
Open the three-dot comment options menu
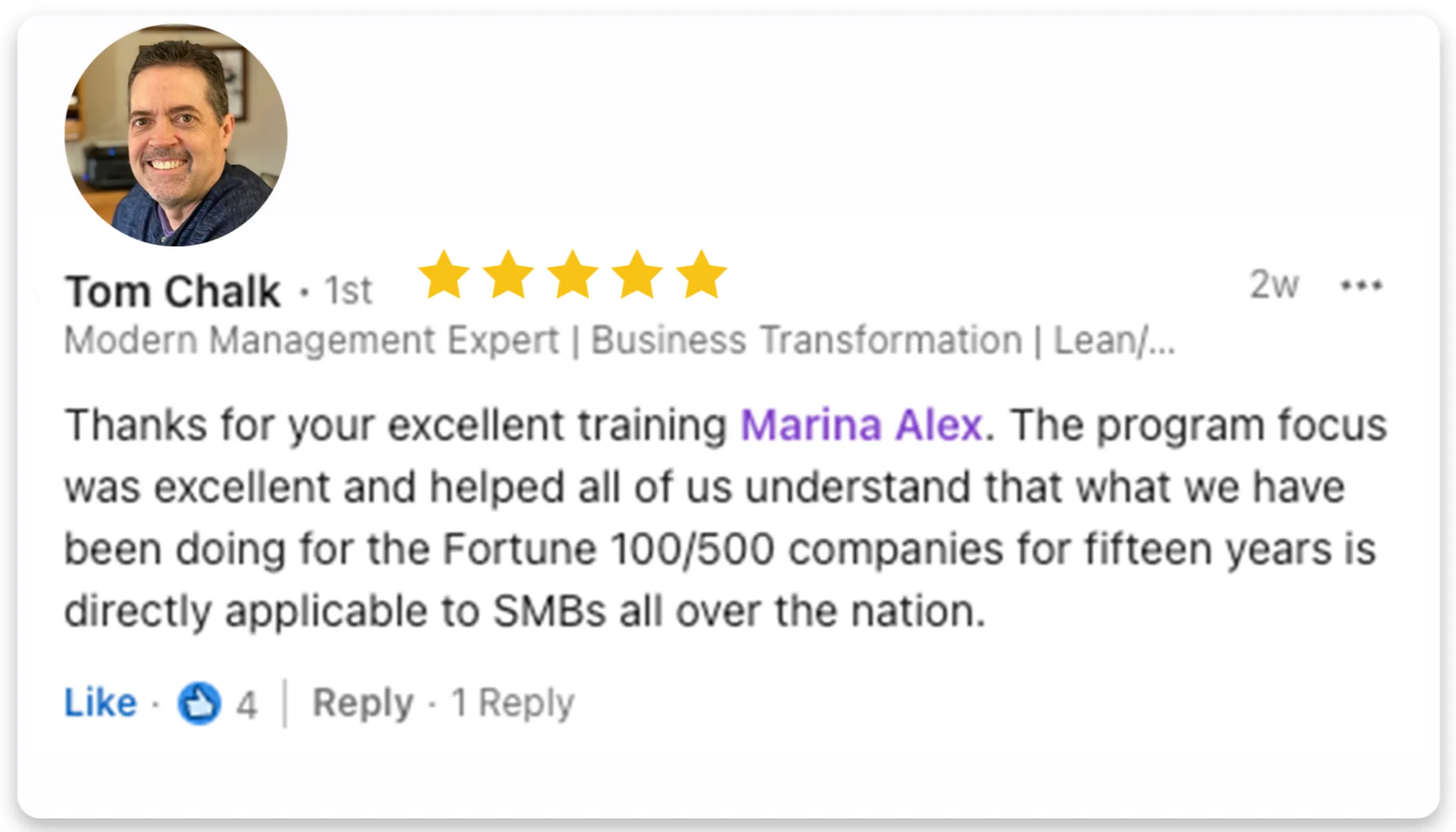coord(1361,285)
